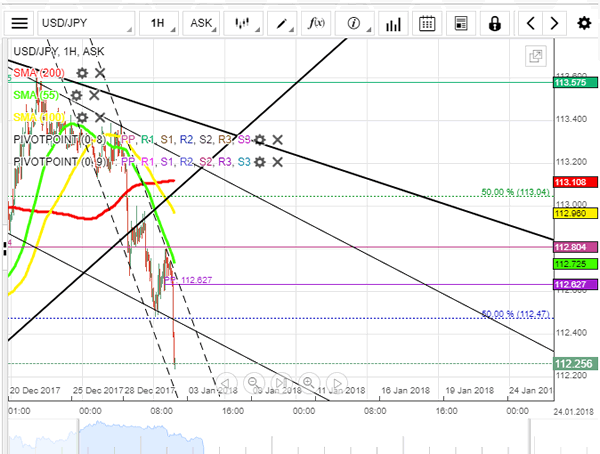Screen dimensions: 600x454
Task: Zoom in with the plus magnifier
Action: pyautogui.click(x=308, y=382)
